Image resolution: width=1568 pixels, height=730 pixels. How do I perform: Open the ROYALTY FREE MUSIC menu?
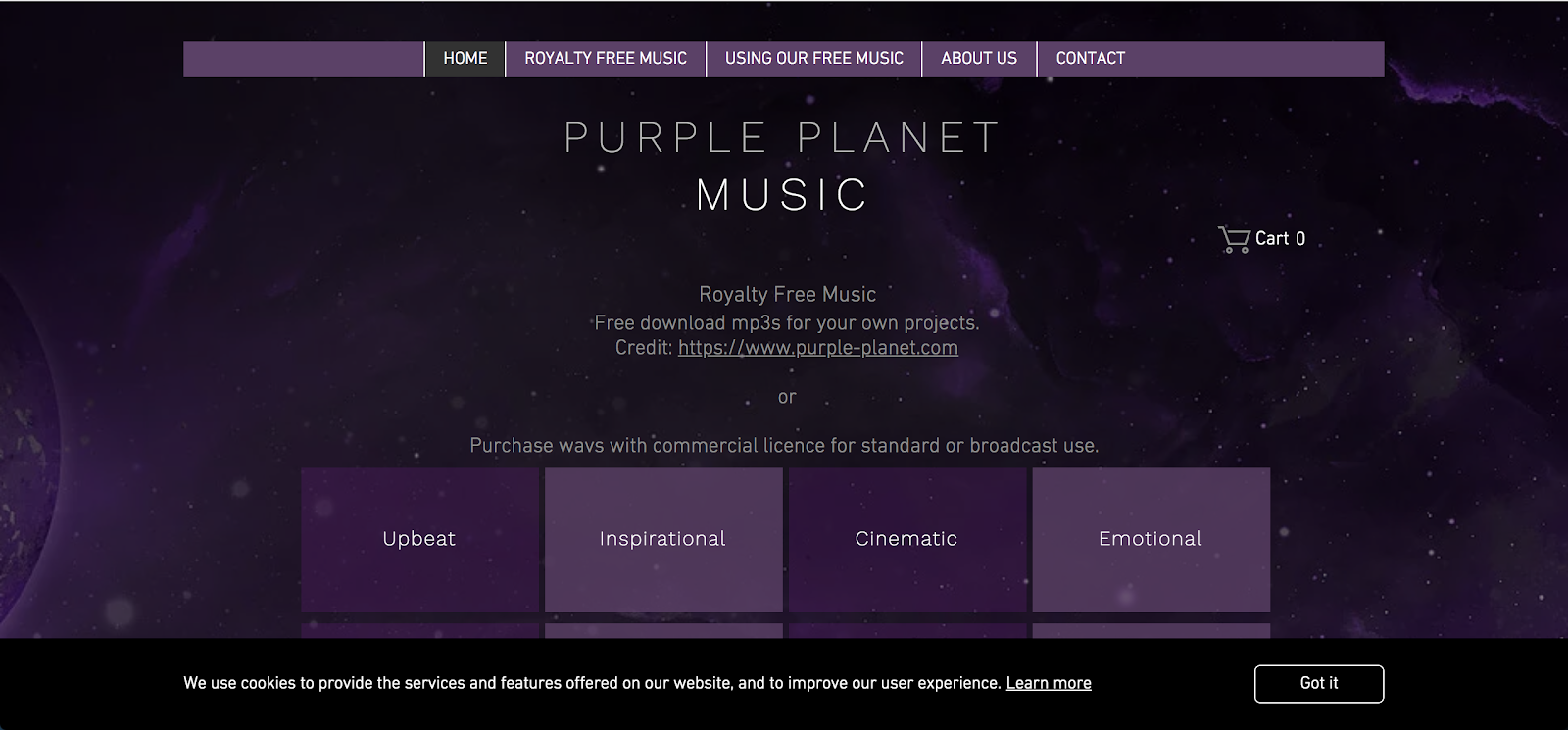606,59
